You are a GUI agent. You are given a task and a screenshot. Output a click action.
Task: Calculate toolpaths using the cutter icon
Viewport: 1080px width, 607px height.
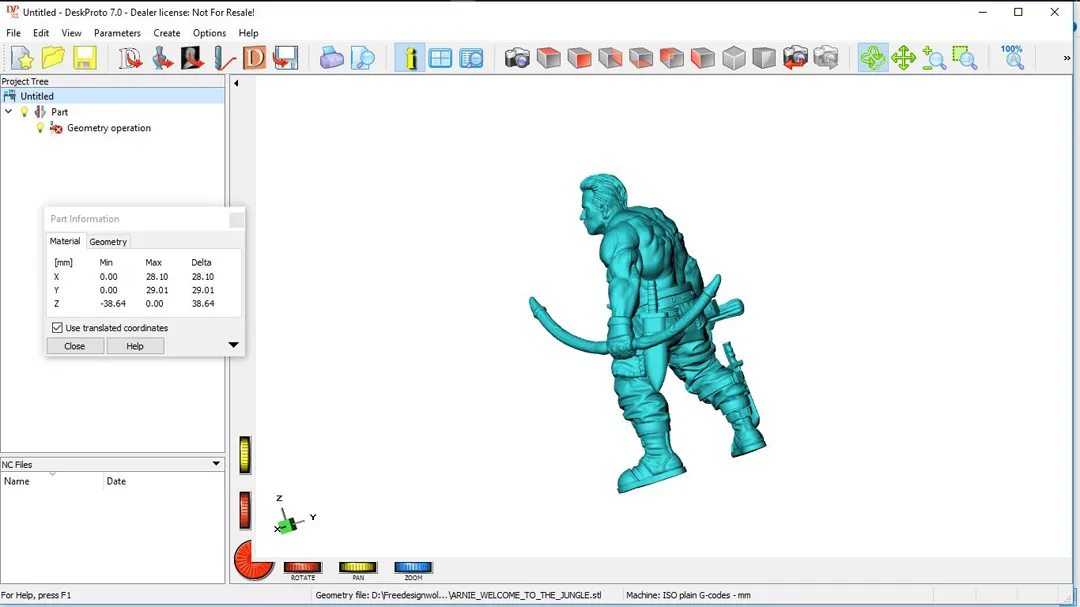(x=223, y=58)
